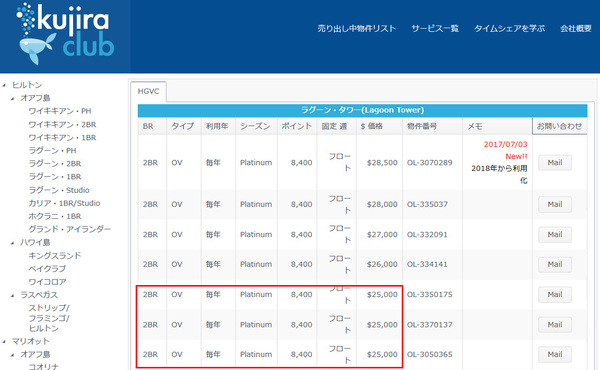The height and width of the screenshot is (370, 600).
Task: Click the メモ column header
Action: coord(497,126)
